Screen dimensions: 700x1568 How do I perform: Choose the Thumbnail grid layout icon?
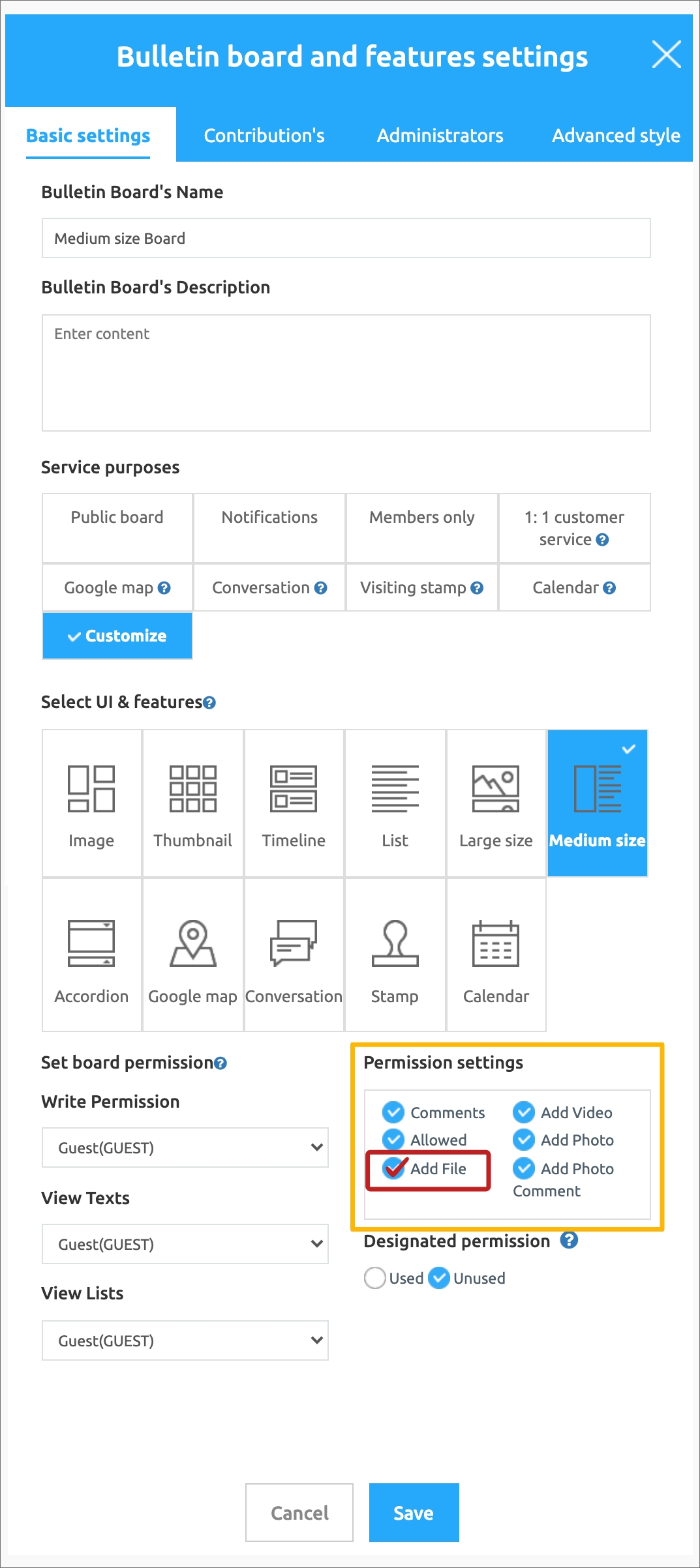(192, 789)
